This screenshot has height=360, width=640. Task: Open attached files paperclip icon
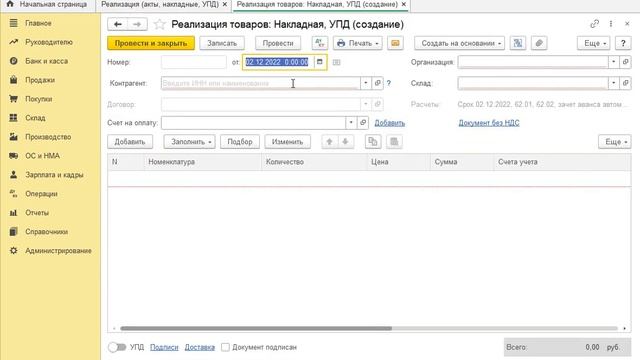539,43
